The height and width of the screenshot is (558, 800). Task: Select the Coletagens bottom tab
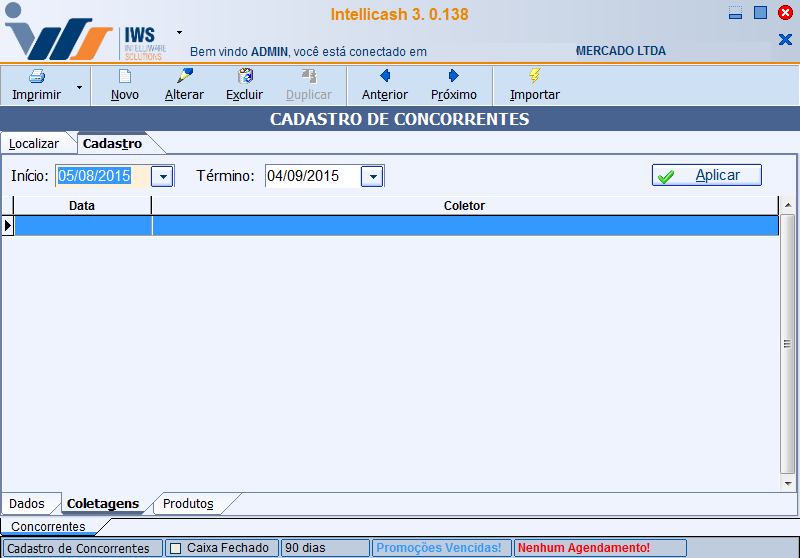pos(103,503)
